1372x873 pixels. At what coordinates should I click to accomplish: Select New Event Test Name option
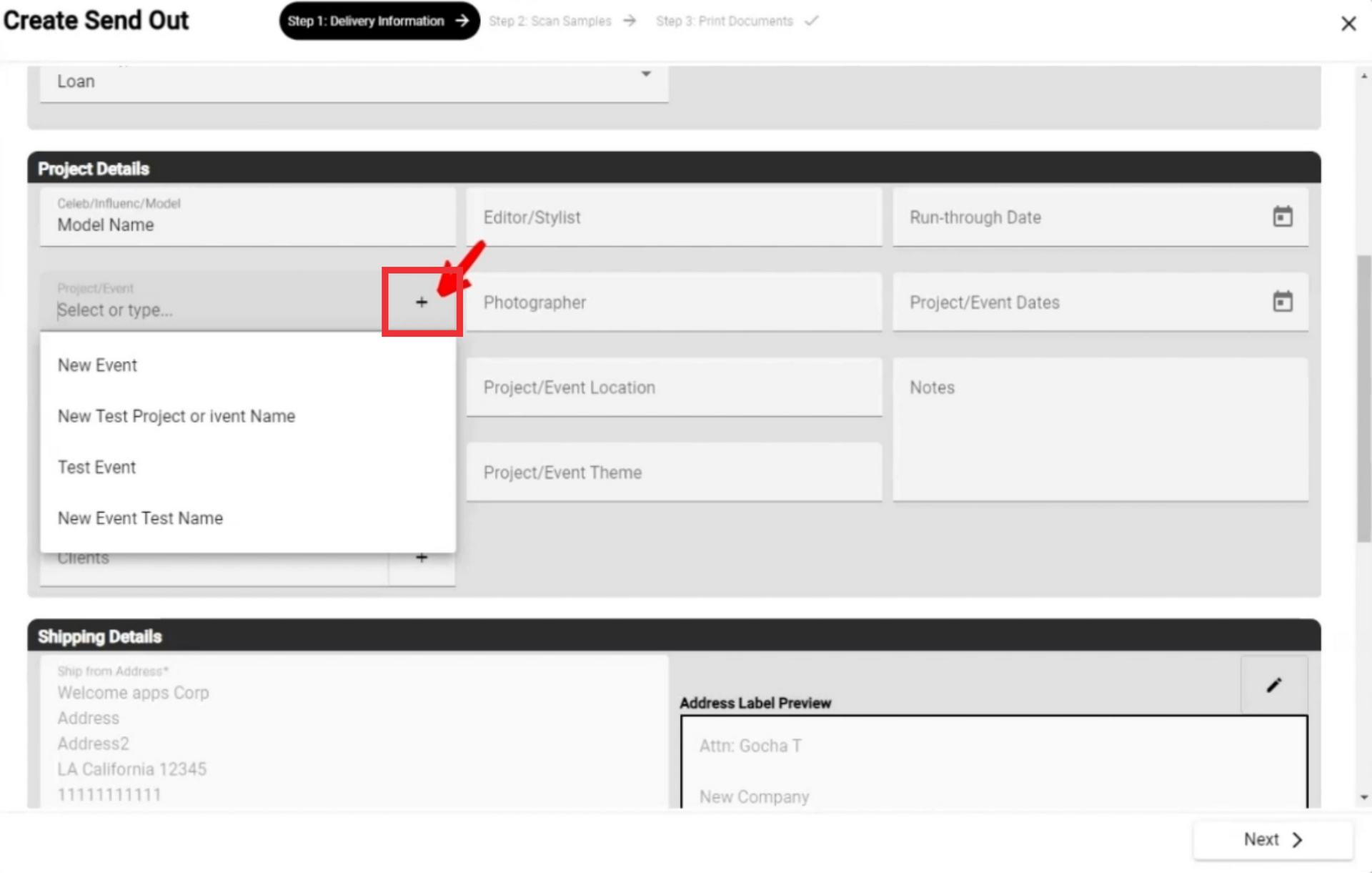pos(248,518)
